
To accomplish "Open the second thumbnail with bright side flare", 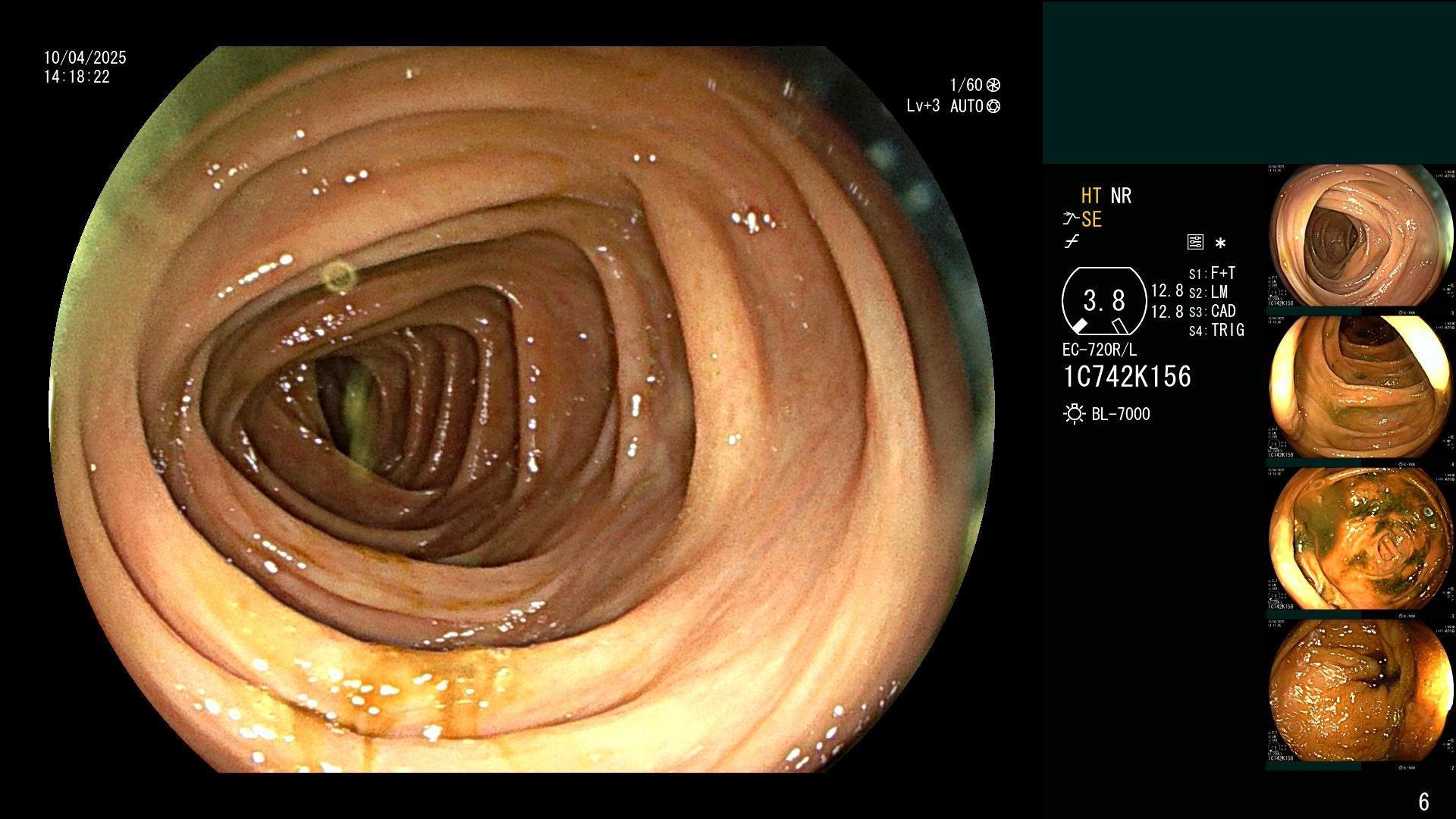I will 1360,387.
